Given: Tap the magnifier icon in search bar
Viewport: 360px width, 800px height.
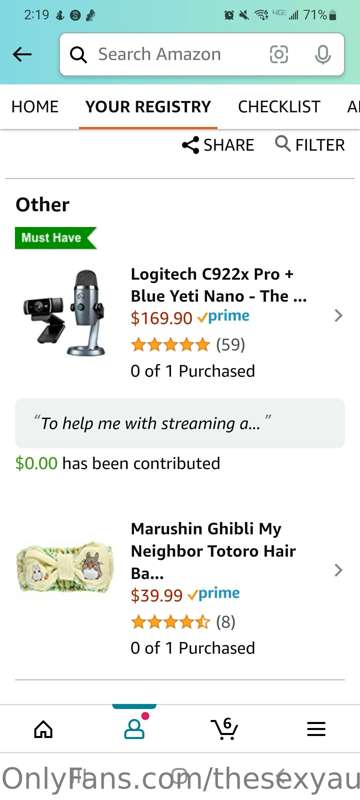Looking at the screenshot, I should (78, 55).
